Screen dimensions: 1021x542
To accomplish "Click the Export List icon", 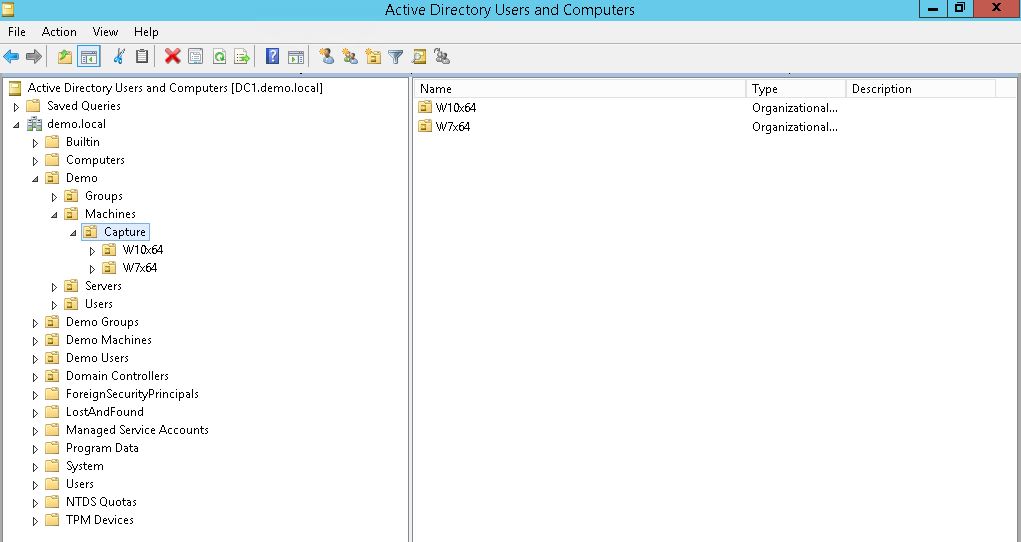I will (242, 57).
